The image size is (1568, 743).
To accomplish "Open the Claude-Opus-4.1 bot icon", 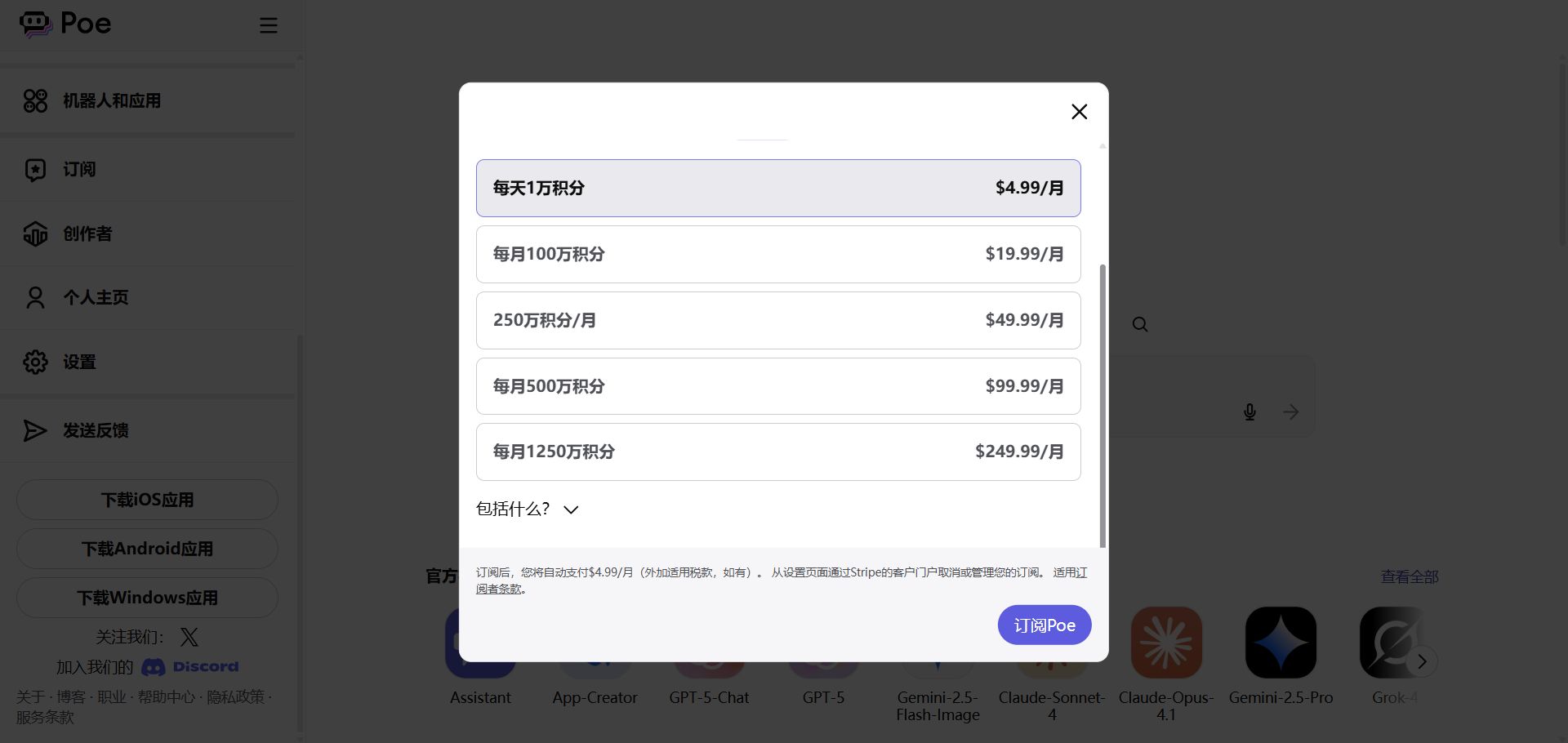I will tap(1166, 643).
